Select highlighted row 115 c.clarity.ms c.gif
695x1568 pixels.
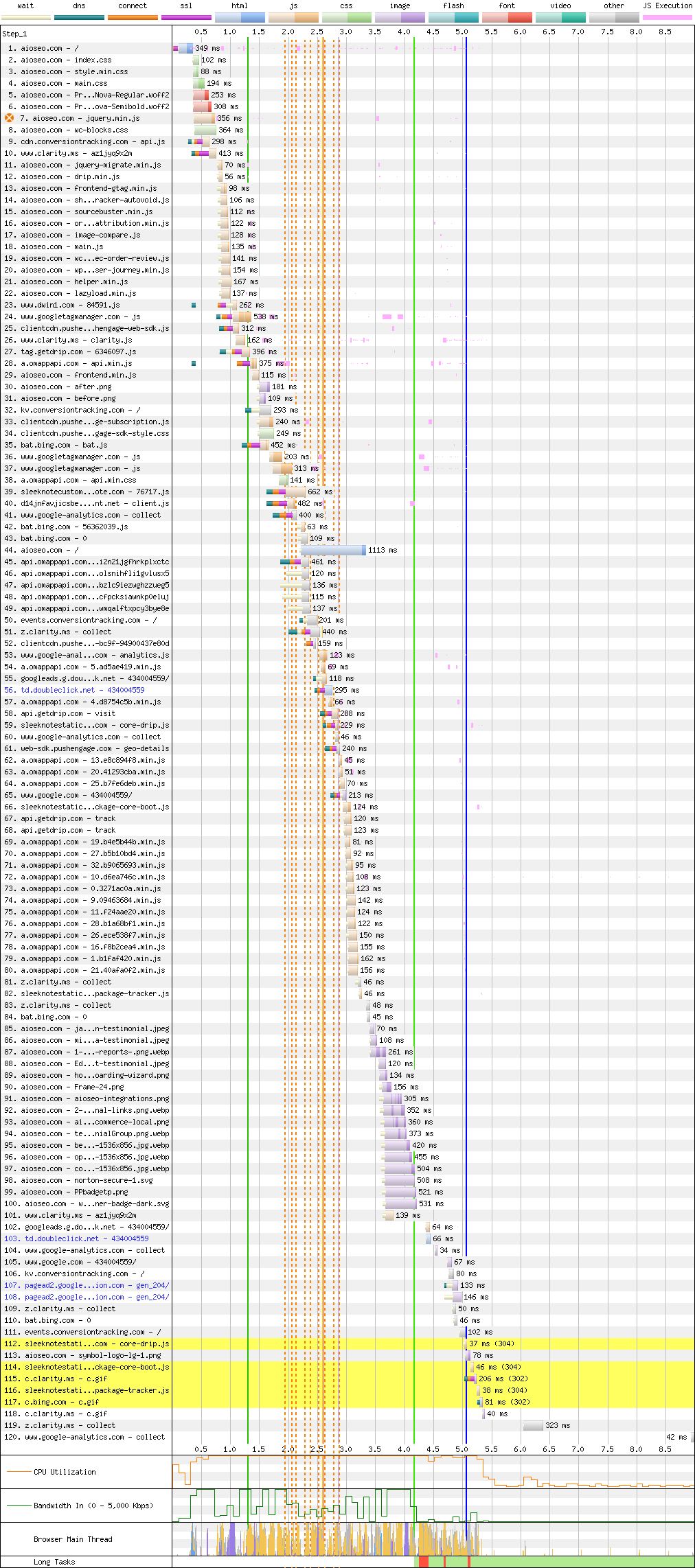pos(66,1379)
